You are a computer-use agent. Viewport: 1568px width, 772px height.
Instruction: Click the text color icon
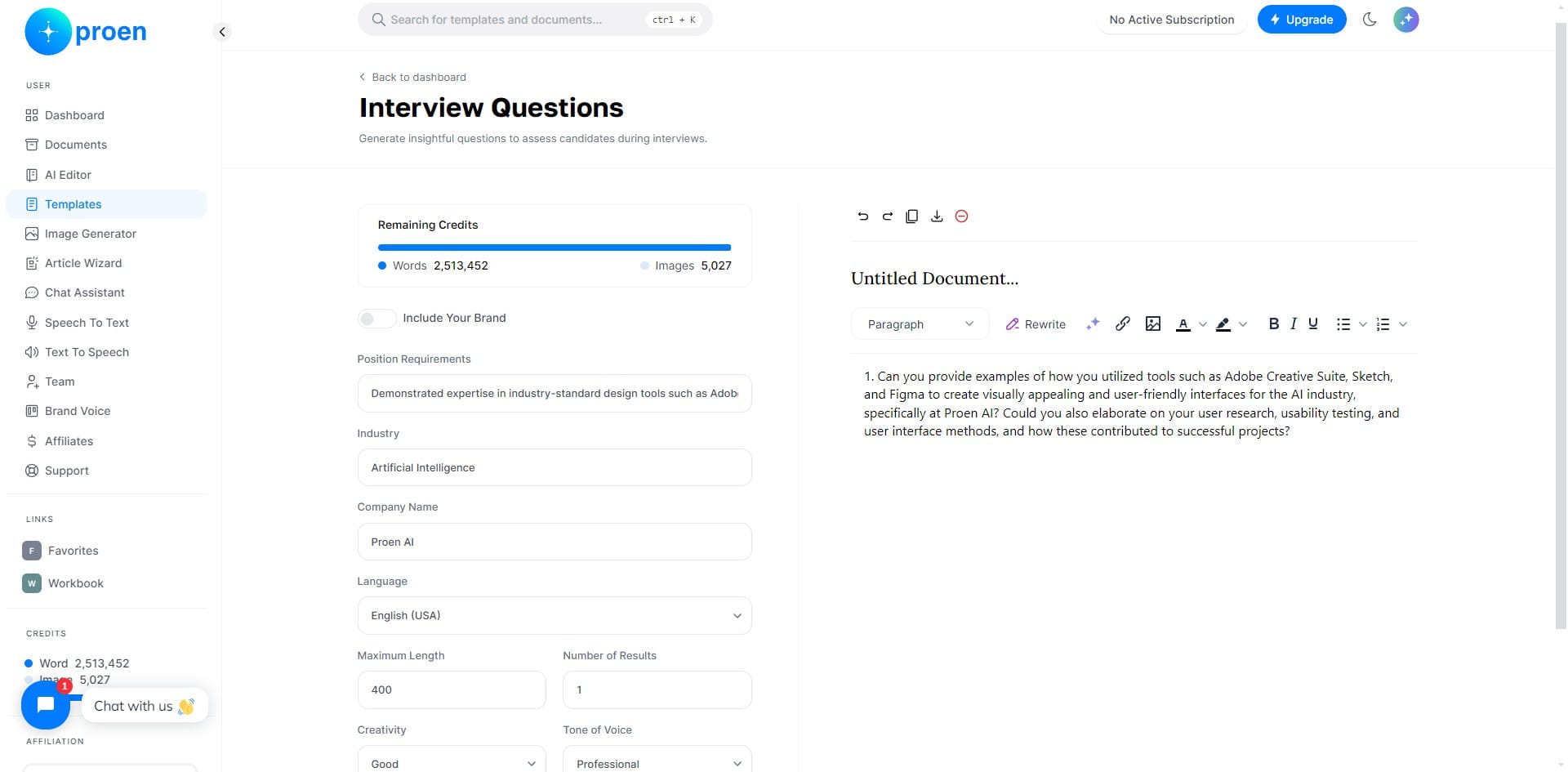pyautogui.click(x=1183, y=324)
